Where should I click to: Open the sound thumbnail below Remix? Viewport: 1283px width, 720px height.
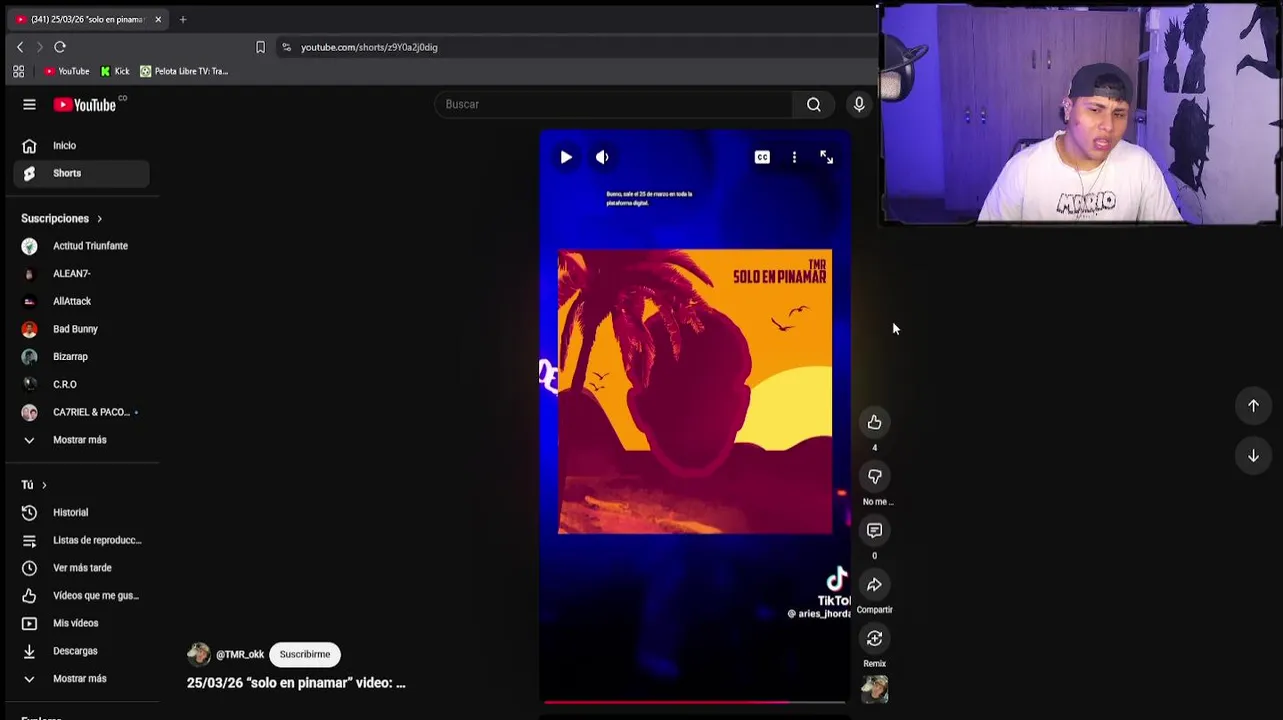[874, 689]
